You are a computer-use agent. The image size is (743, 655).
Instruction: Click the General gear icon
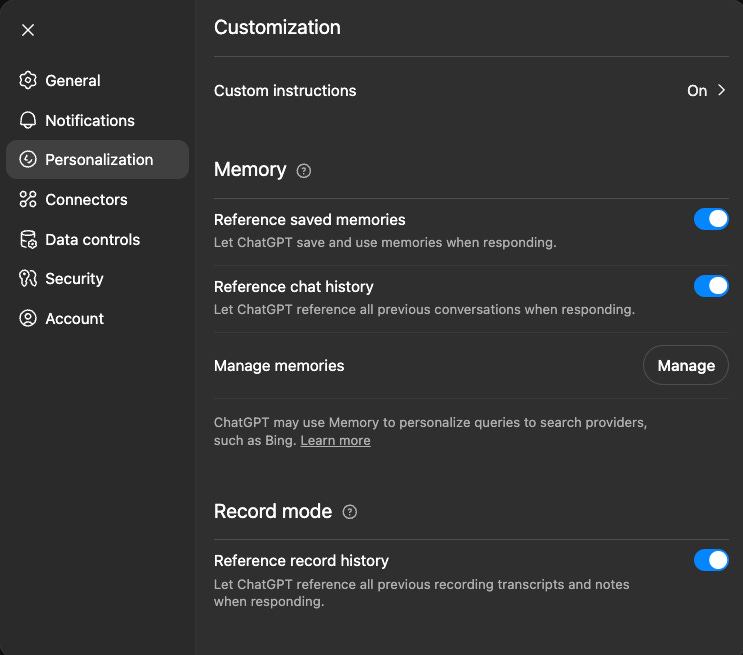(28, 81)
